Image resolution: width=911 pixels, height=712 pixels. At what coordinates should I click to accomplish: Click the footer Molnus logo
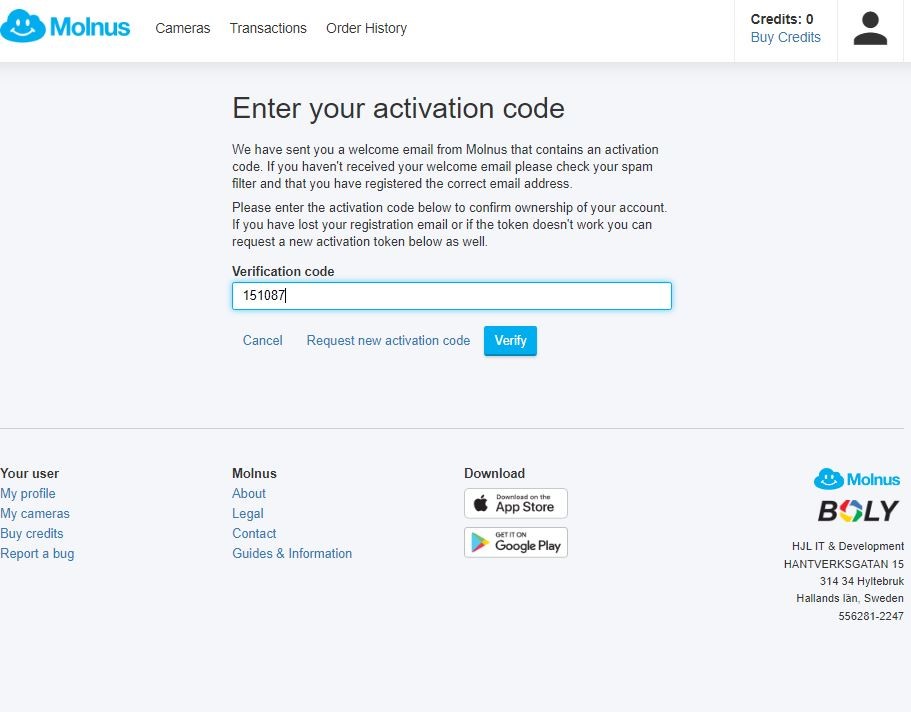[856, 480]
